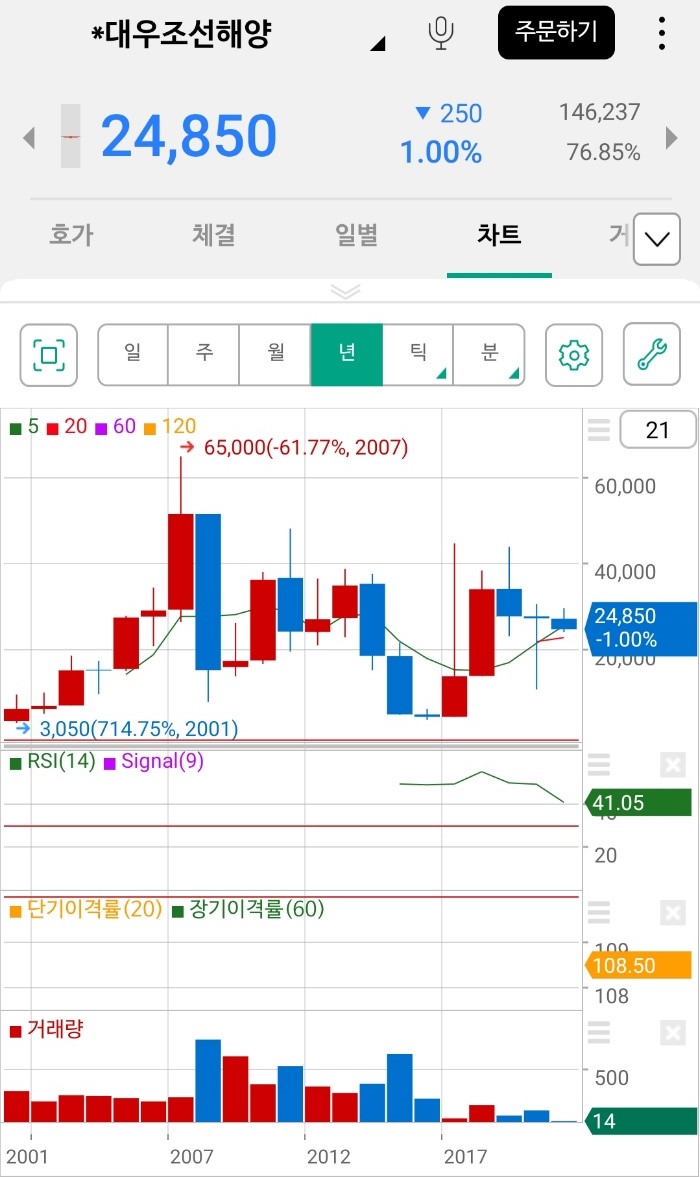
Task: Switch chart to 주 weekly period
Action: (x=204, y=355)
